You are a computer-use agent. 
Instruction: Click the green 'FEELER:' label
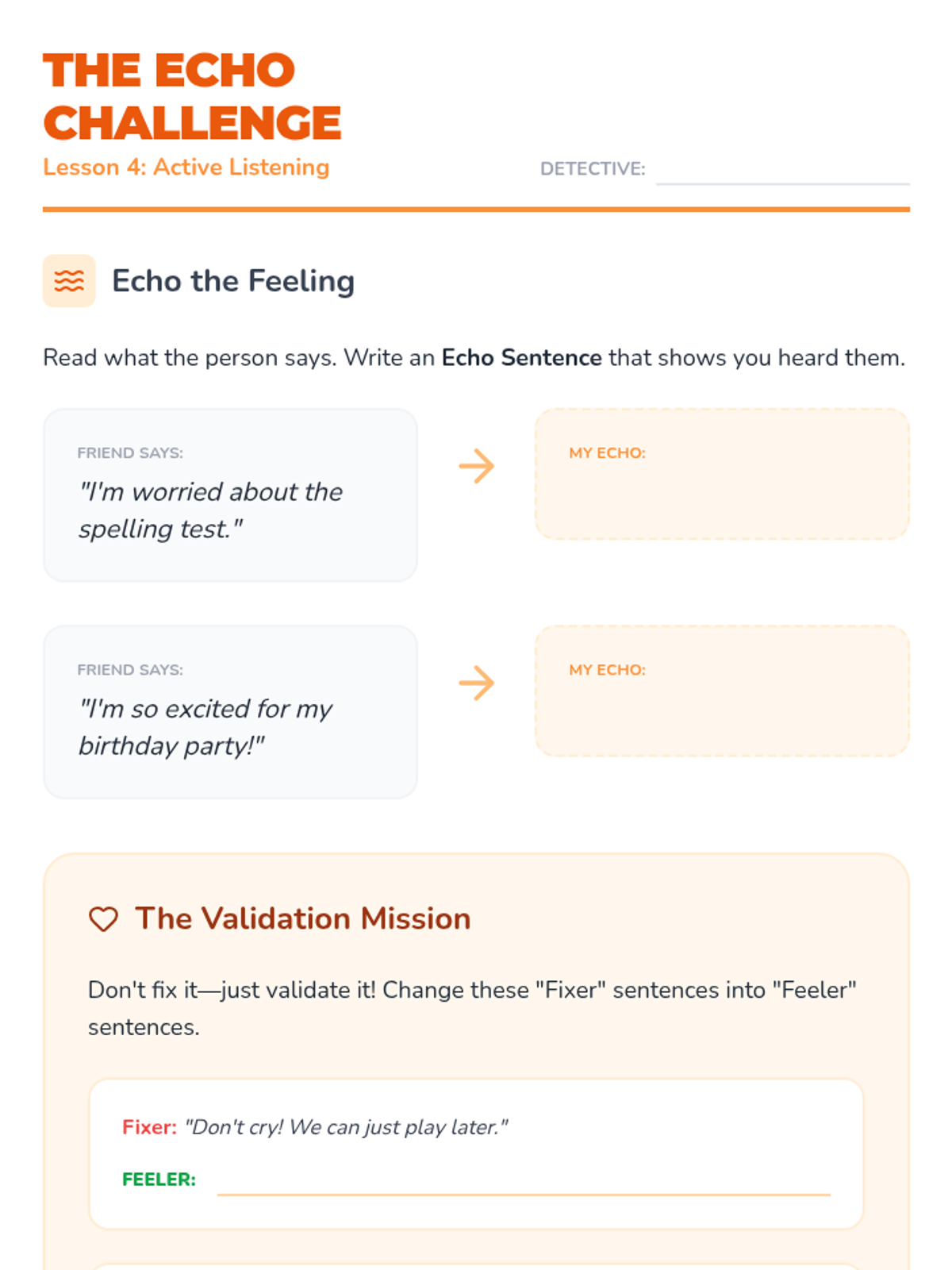tap(159, 1180)
